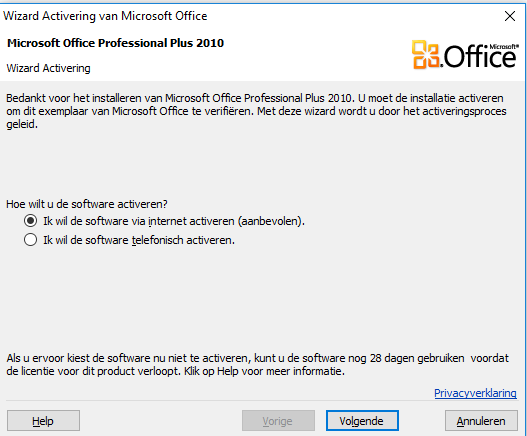Open Help for activation information
This screenshot has height=436, width=527.
point(43,421)
